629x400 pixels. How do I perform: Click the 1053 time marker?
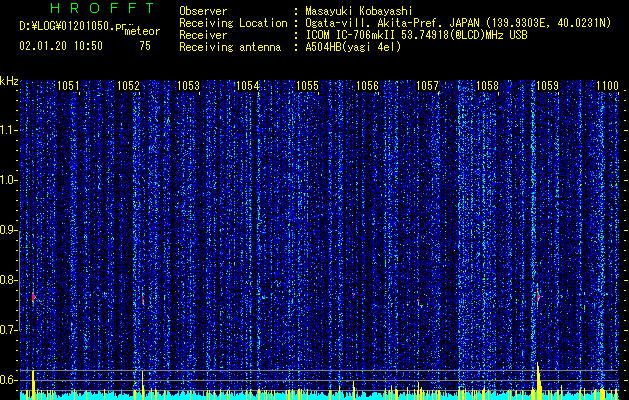coord(188,85)
